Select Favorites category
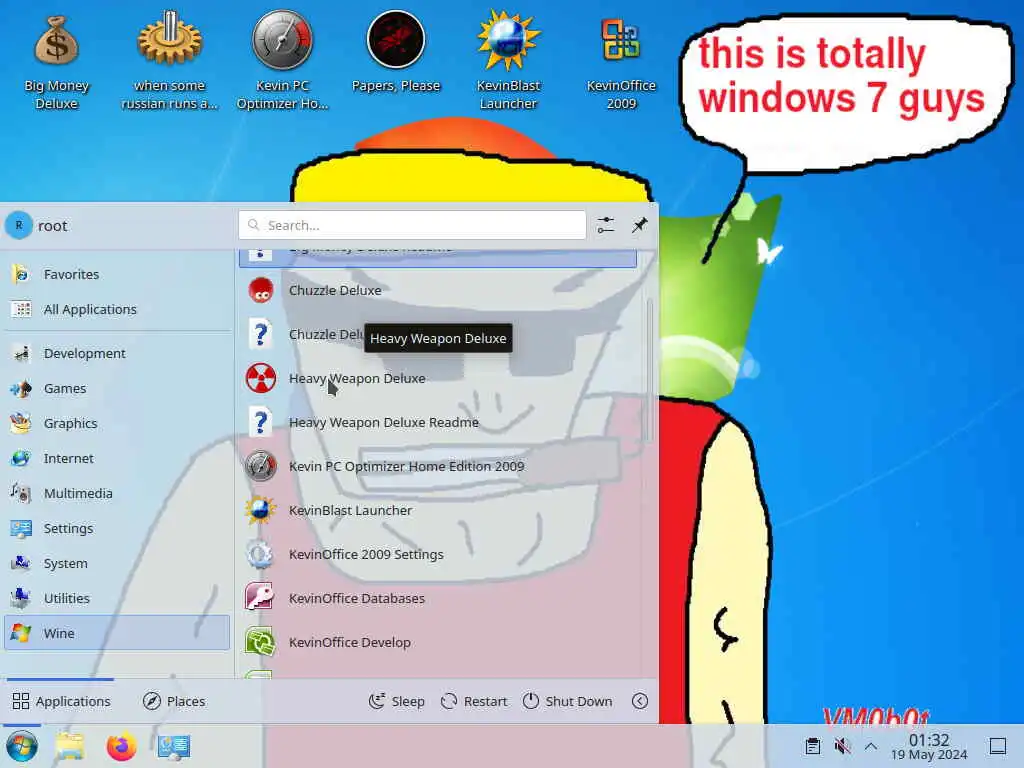 (118, 274)
